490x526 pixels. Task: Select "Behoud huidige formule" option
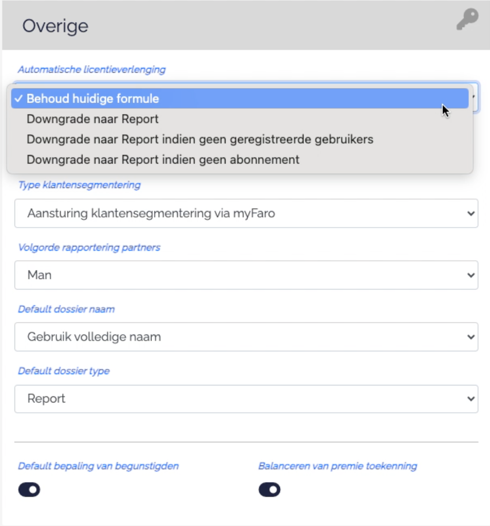pyautogui.click(x=240, y=99)
